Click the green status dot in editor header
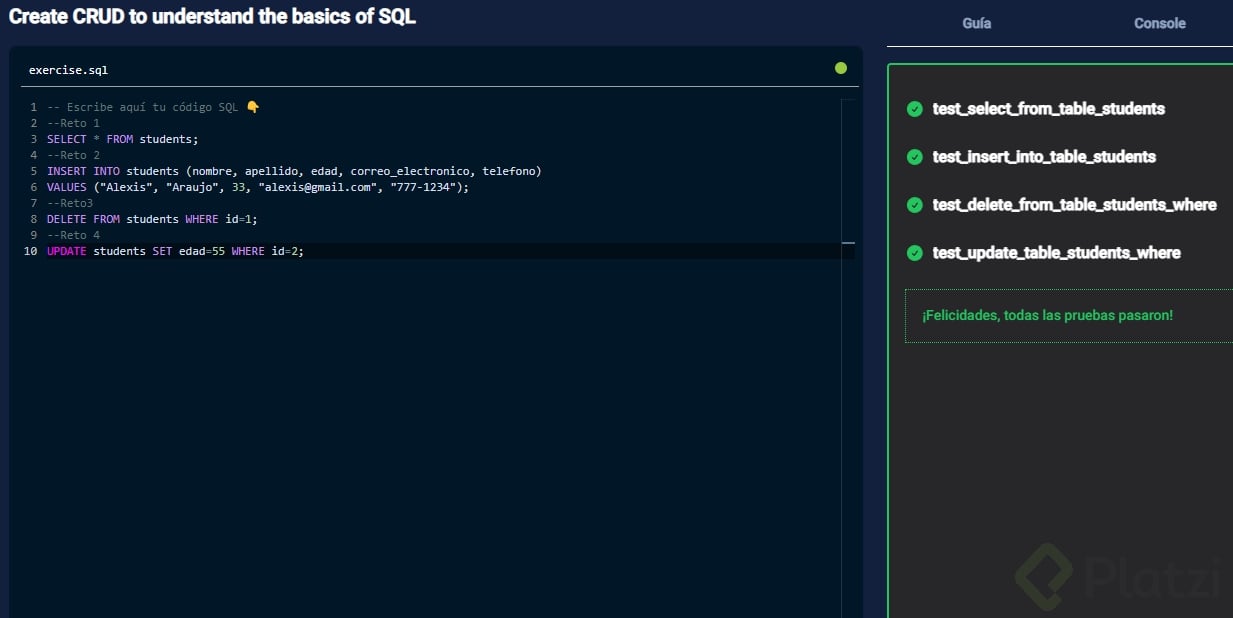Screen dimensions: 1233x618 841,68
